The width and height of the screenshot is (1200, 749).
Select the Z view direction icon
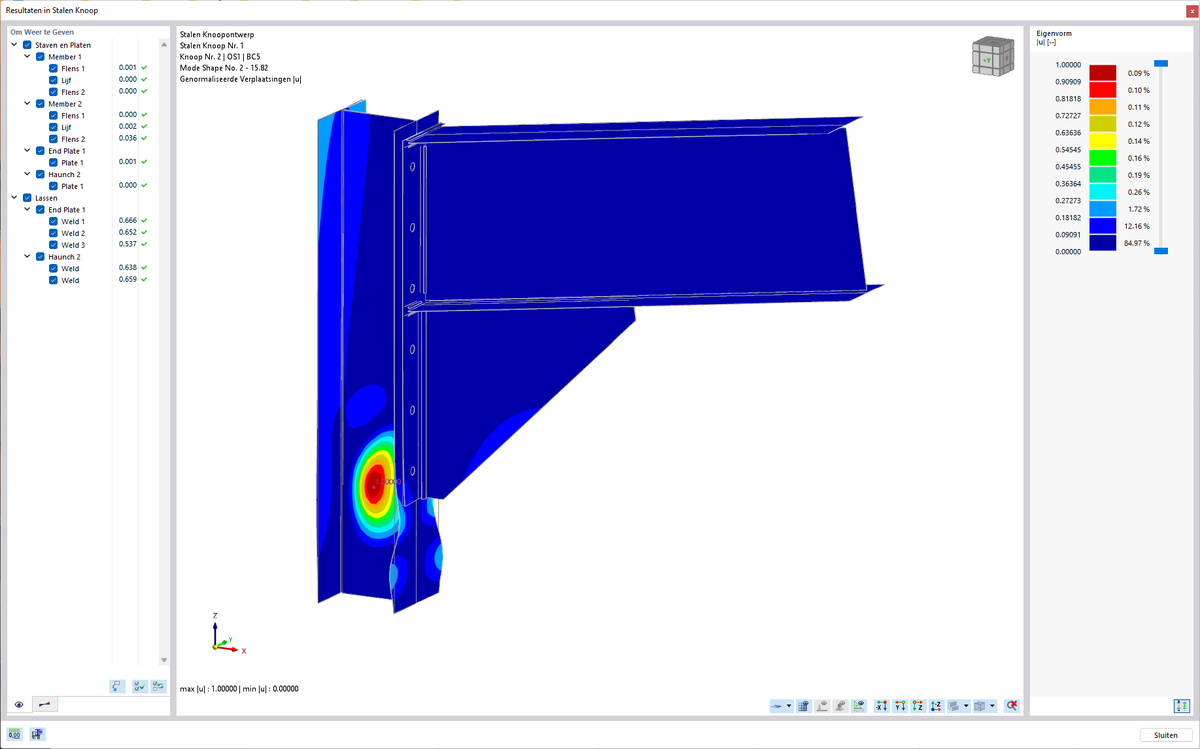[918, 705]
